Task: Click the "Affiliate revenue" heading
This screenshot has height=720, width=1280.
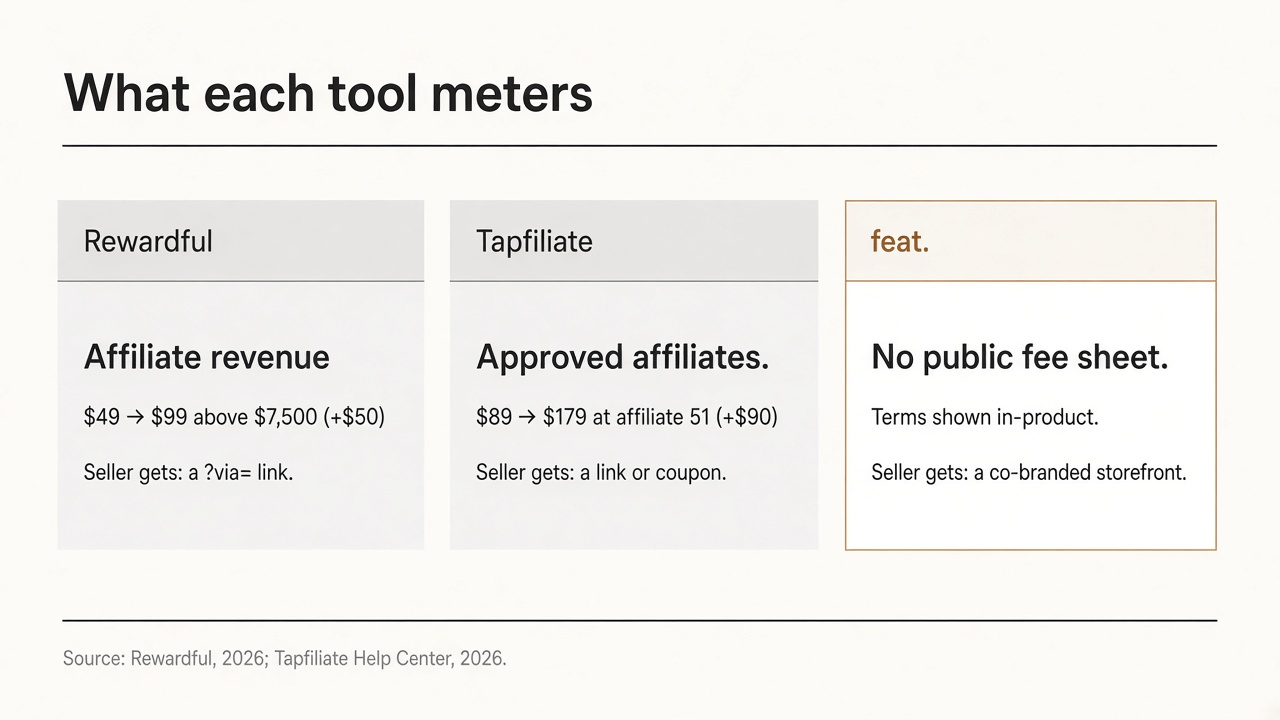Action: 207,357
